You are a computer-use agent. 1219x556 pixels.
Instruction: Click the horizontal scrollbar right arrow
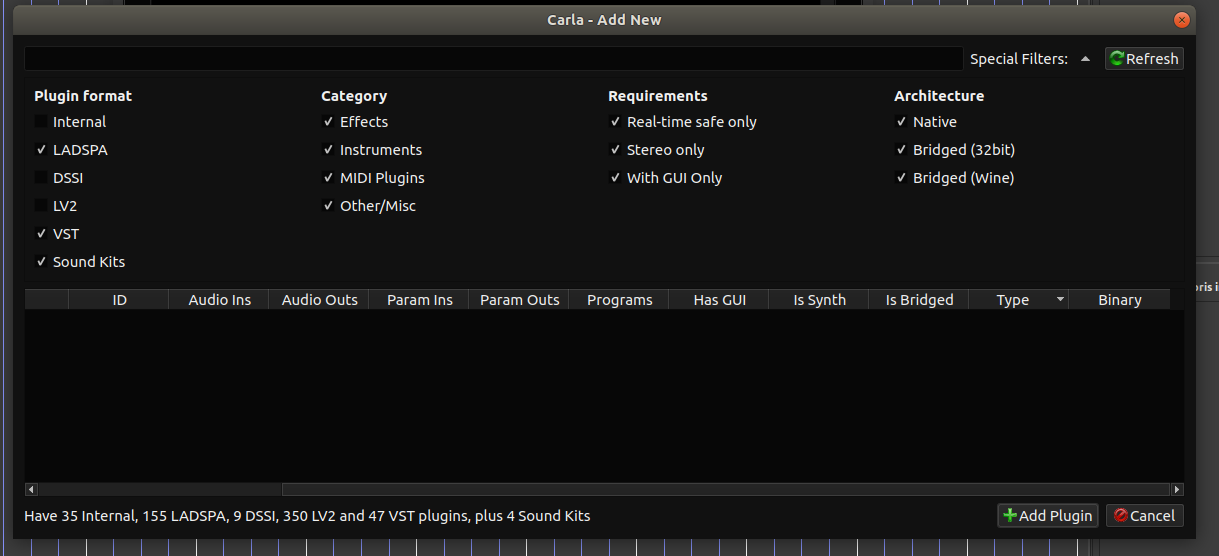(1177, 490)
